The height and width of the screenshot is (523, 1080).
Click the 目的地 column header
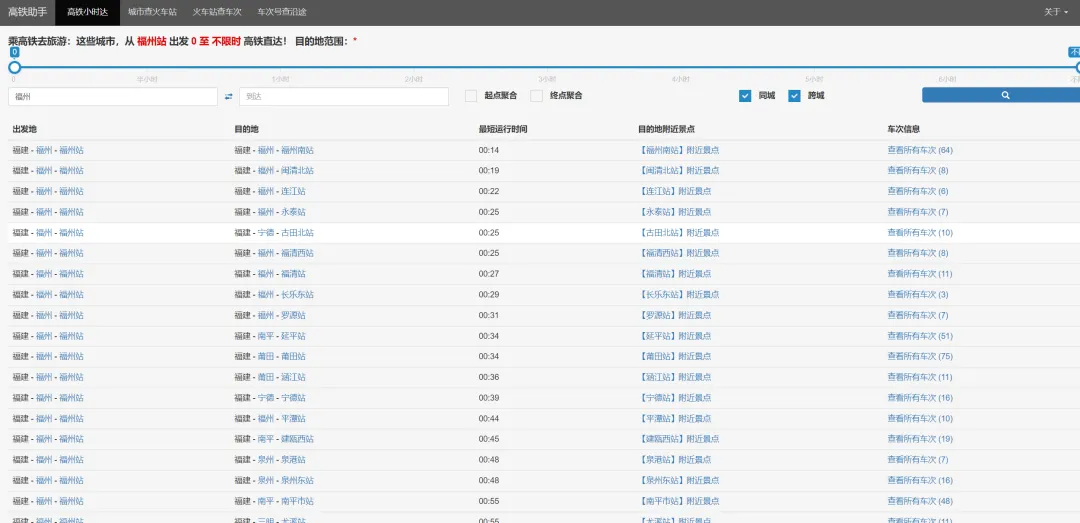point(247,130)
